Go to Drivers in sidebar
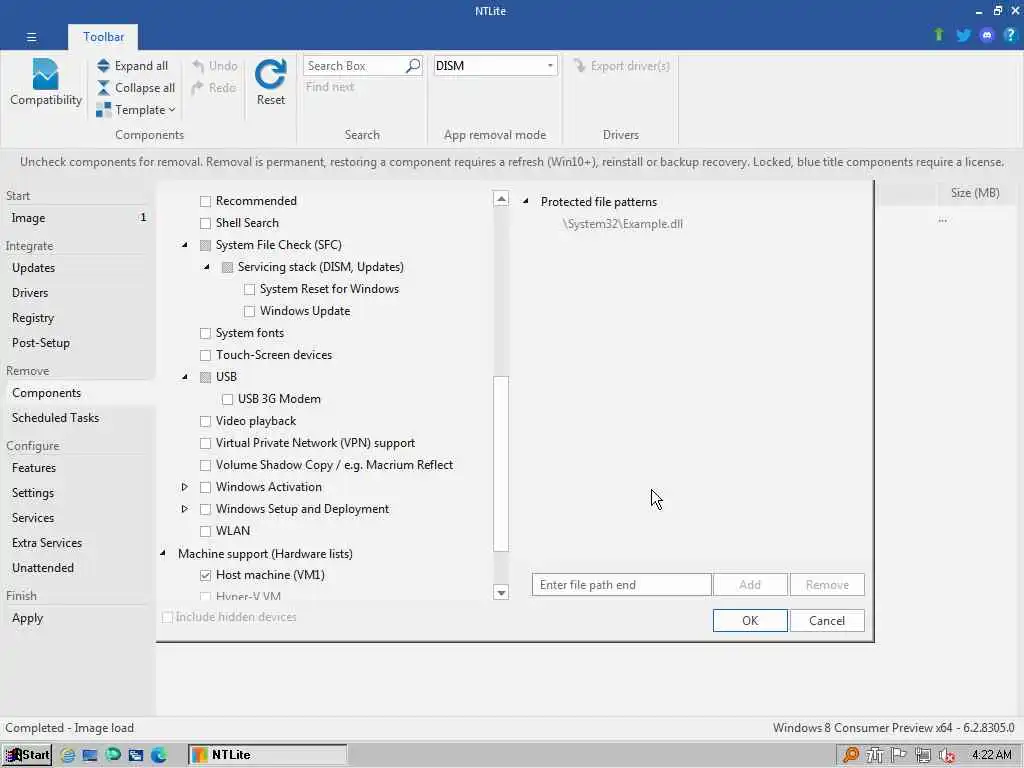The image size is (1024, 768). tap(30, 293)
